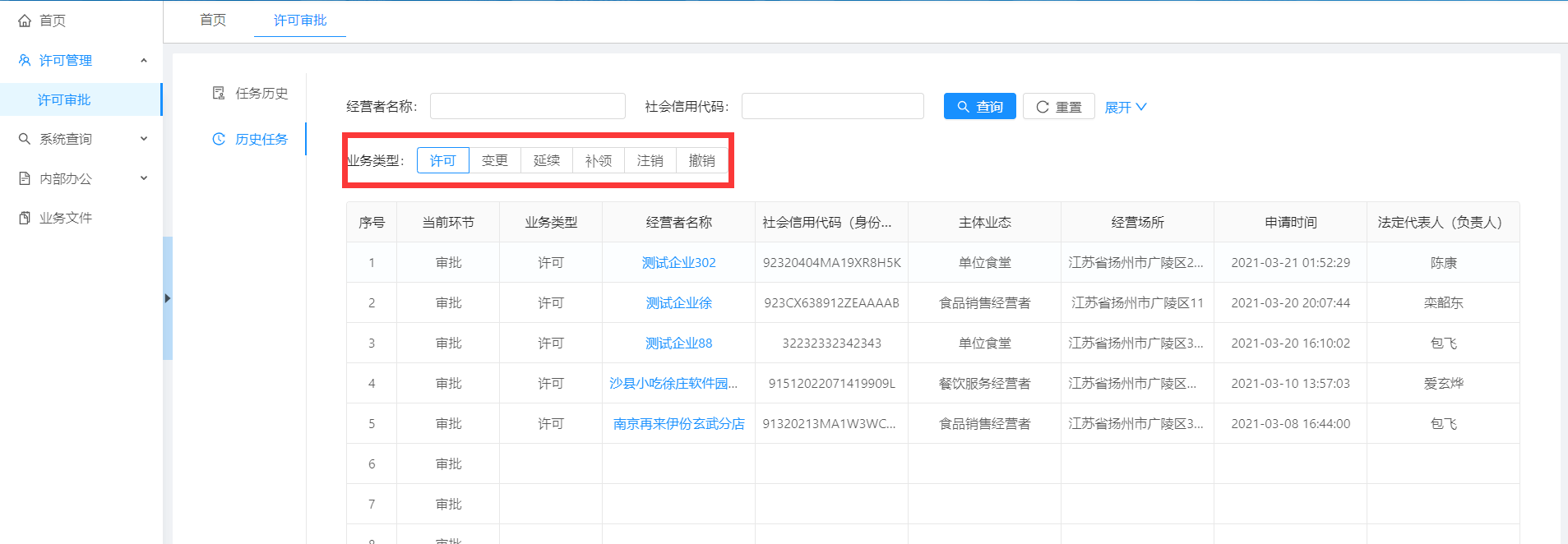1568x544 pixels.
Task: Click the 任务历史 document icon
Action: coord(219,93)
